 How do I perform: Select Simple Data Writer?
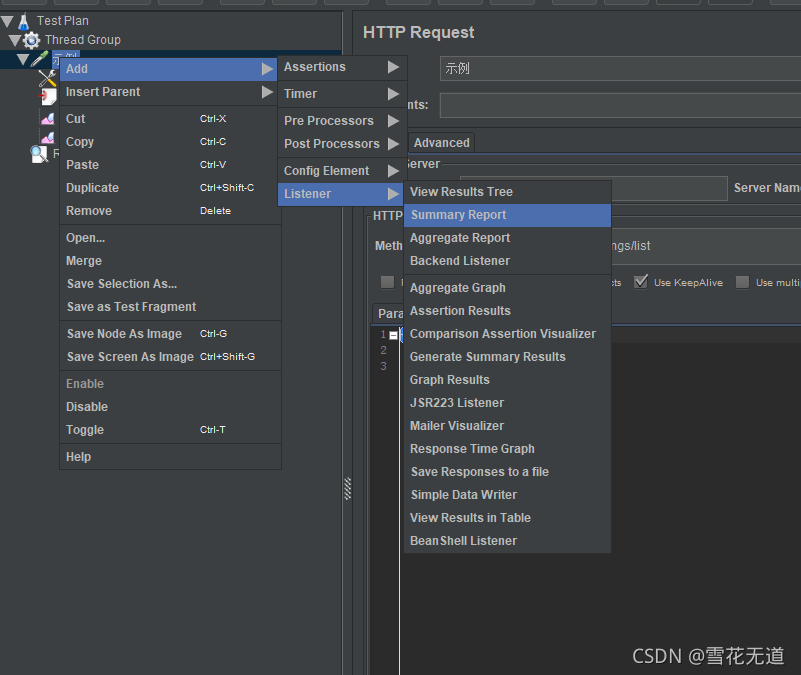(x=507, y=495)
